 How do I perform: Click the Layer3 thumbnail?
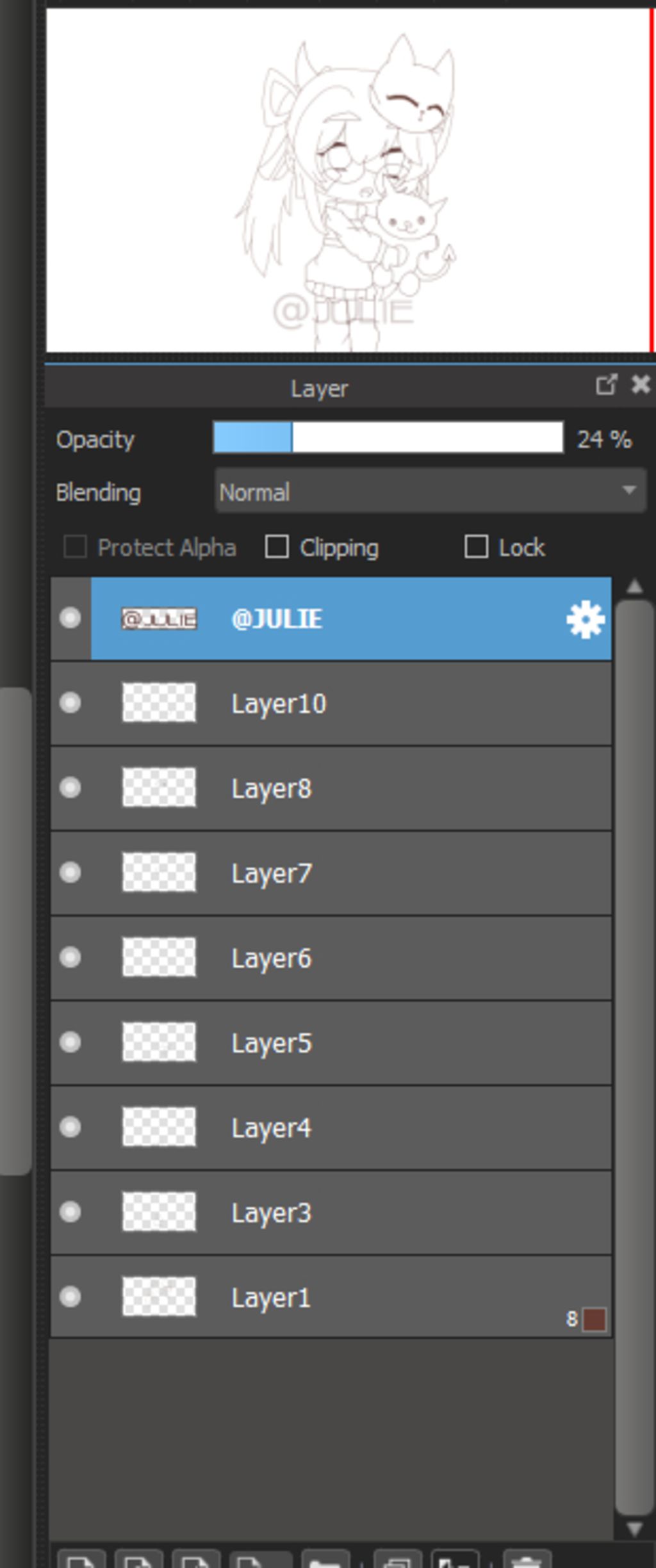tap(159, 1212)
